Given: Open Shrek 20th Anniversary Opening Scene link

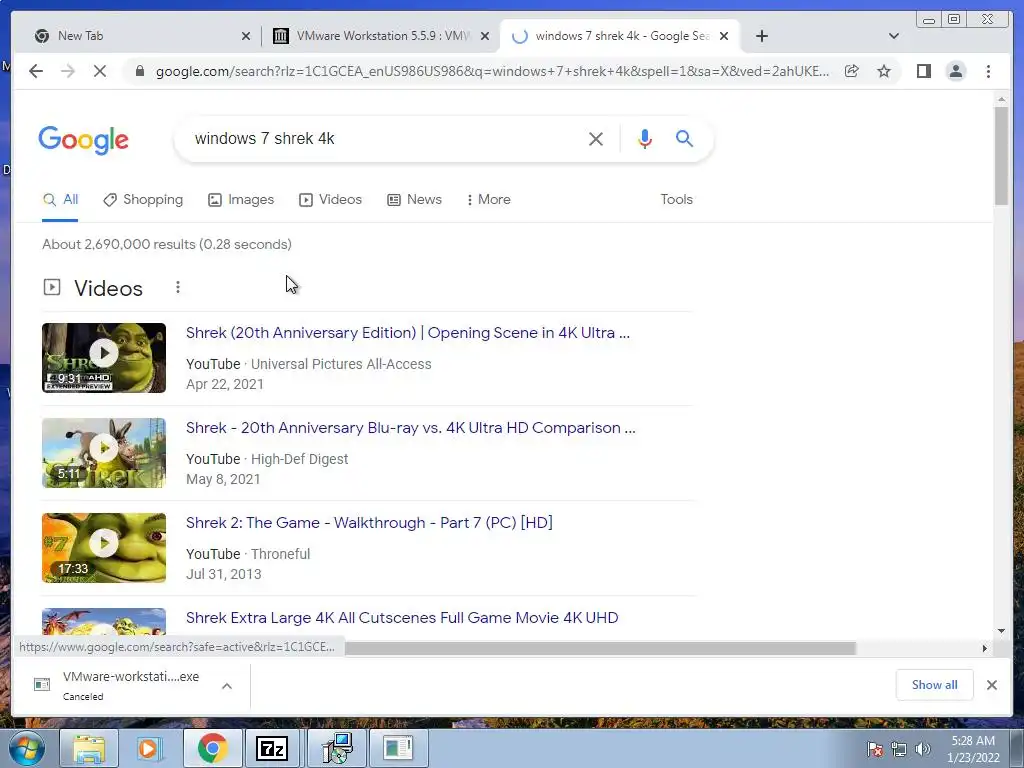Looking at the screenshot, I should point(408,333).
